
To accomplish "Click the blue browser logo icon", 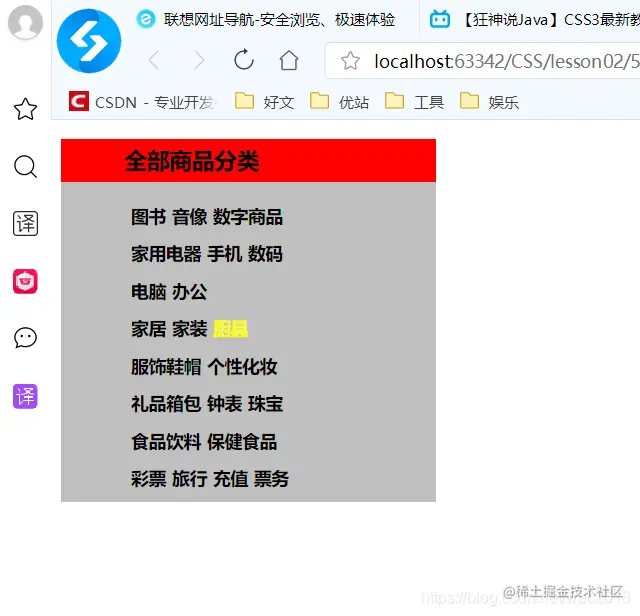I will (x=89, y=41).
